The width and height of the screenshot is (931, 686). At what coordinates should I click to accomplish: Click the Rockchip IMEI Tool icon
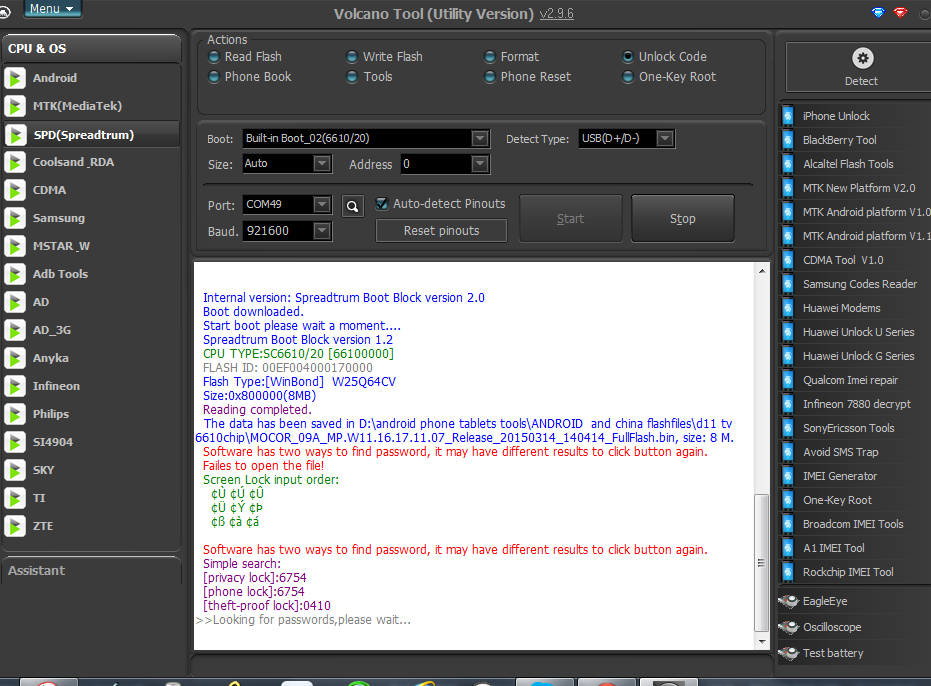[x=788, y=572]
